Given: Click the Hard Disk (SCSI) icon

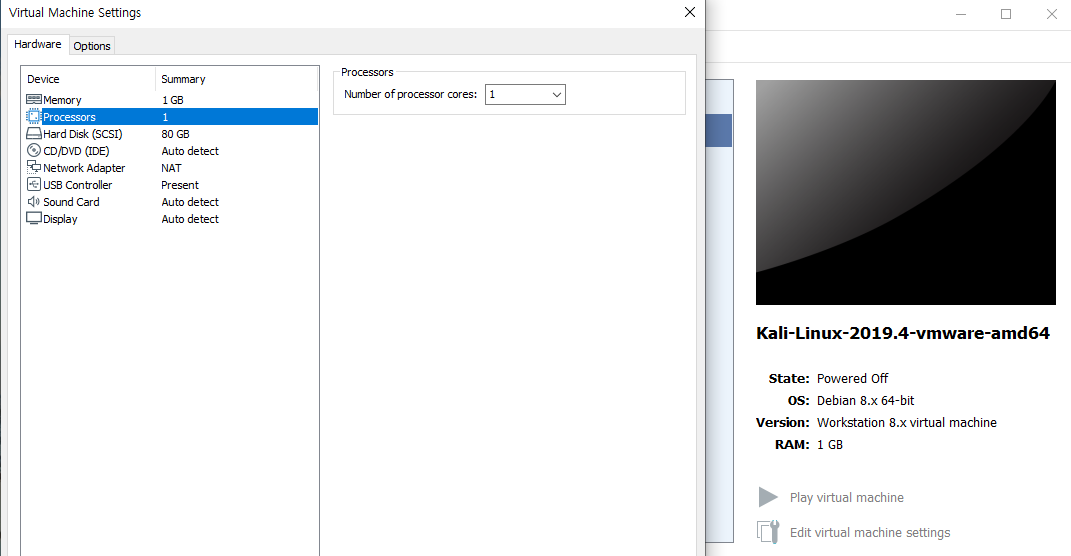Looking at the screenshot, I should (33, 134).
